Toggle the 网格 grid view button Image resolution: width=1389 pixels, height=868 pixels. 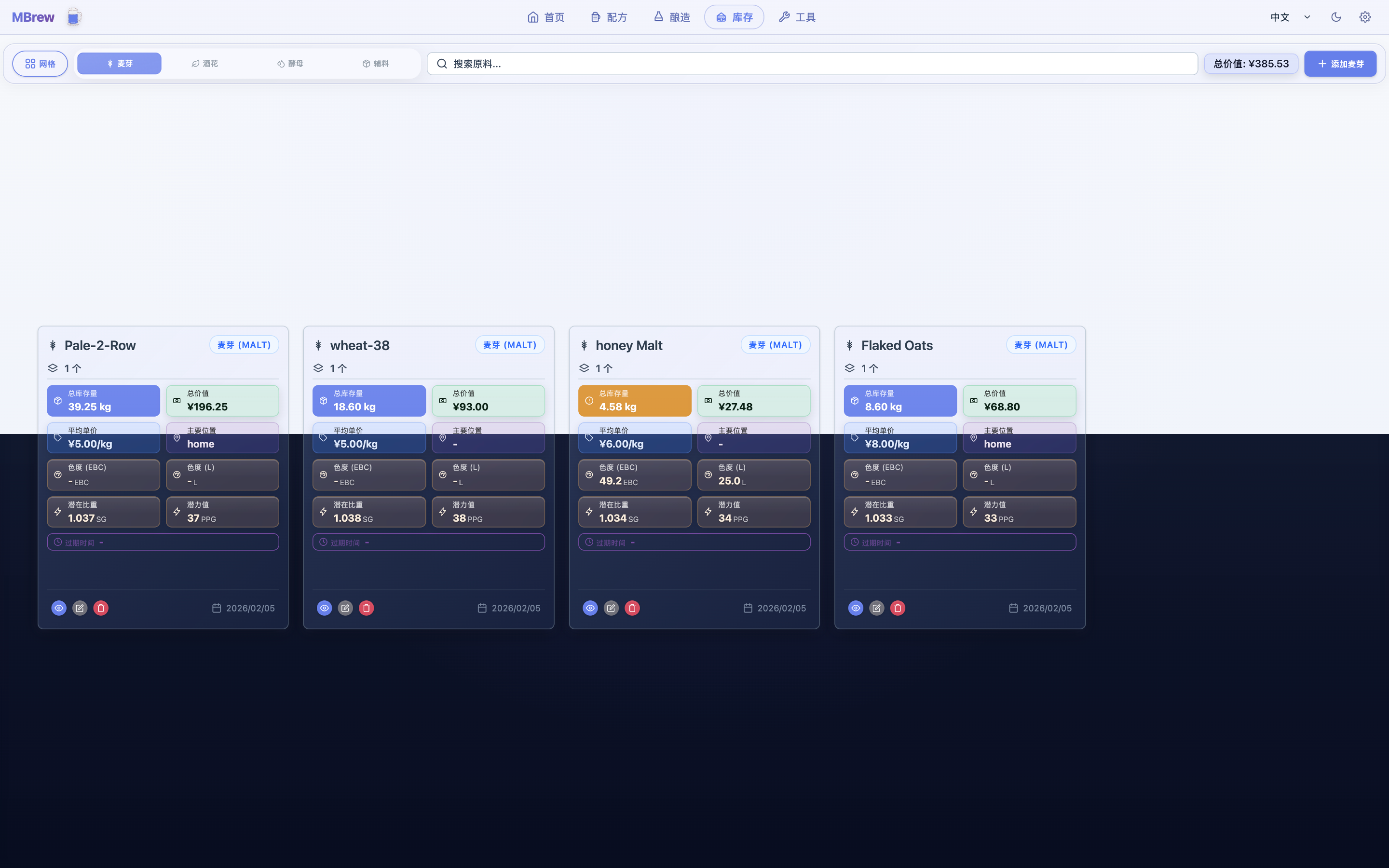click(x=40, y=64)
